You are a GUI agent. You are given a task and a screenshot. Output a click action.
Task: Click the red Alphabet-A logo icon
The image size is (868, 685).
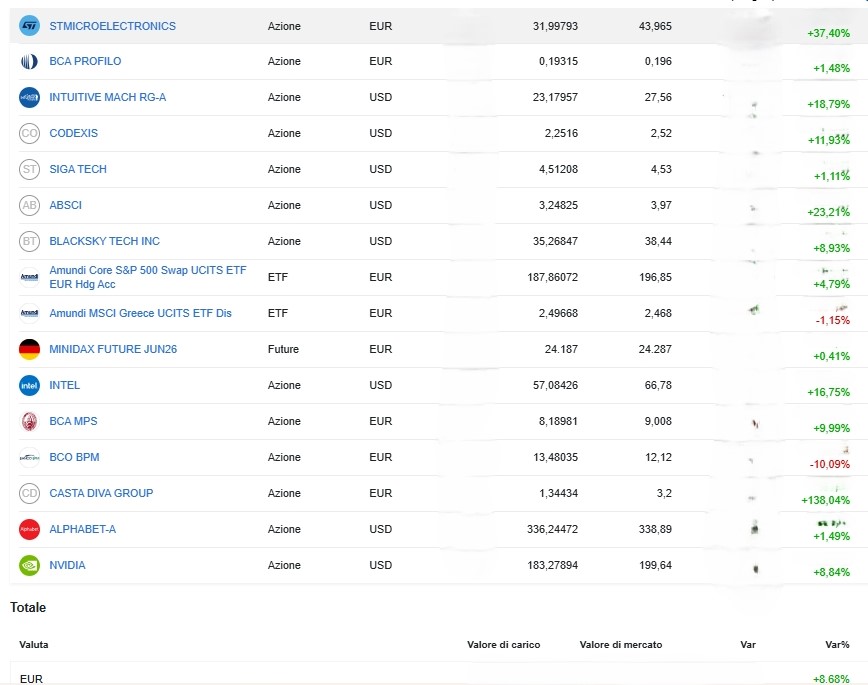click(x=29, y=529)
